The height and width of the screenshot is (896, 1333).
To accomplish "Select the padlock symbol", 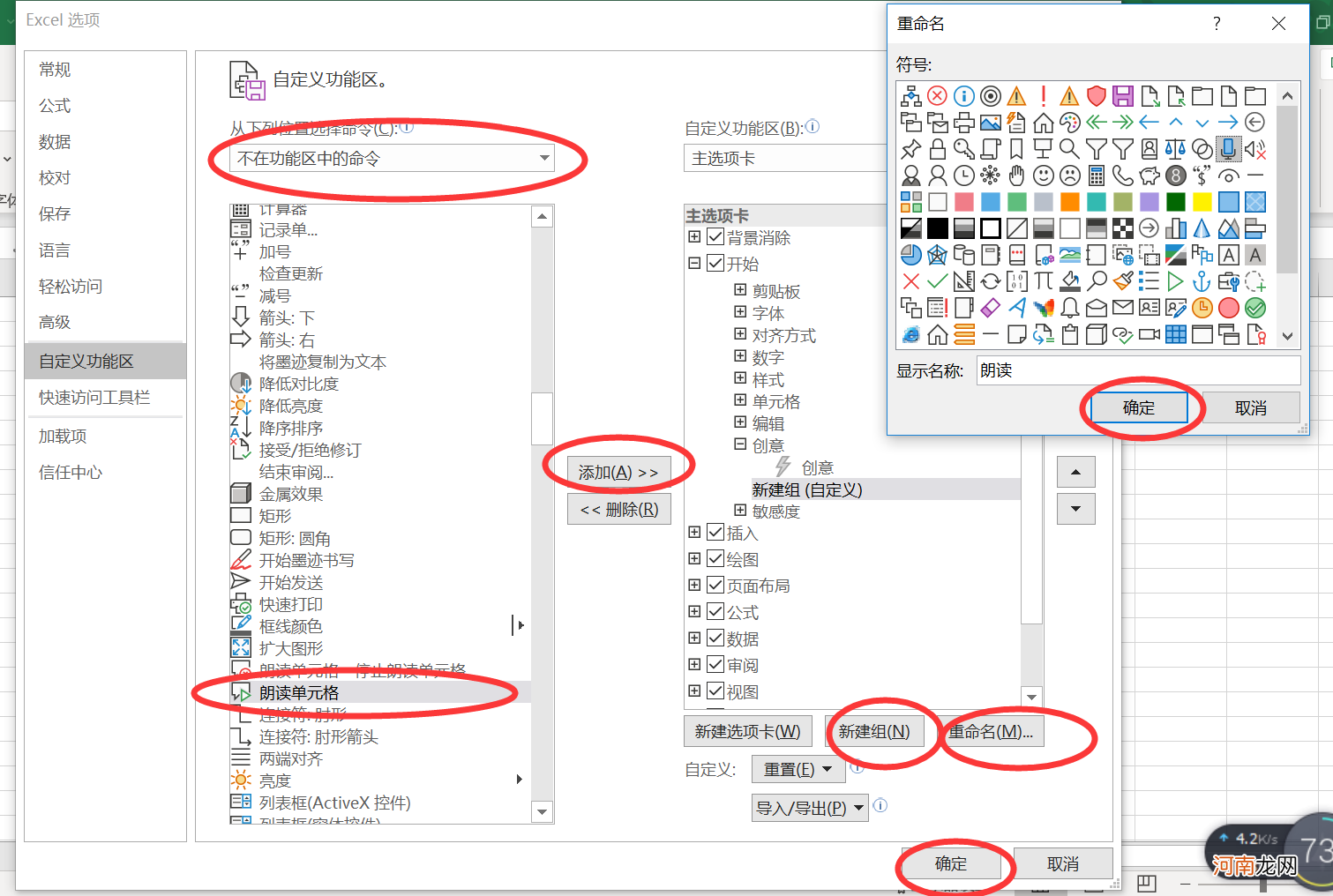I will pos(937,149).
